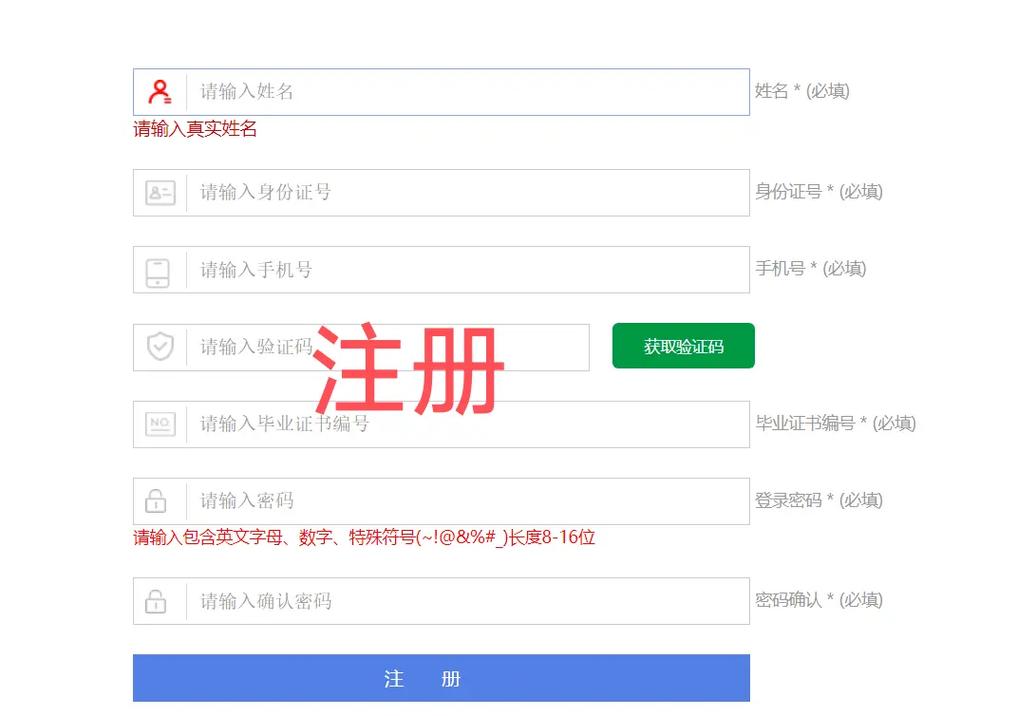This screenshot has height=716, width=1017.
Task: Click the person icon beside name input
Action: pyautogui.click(x=160, y=91)
